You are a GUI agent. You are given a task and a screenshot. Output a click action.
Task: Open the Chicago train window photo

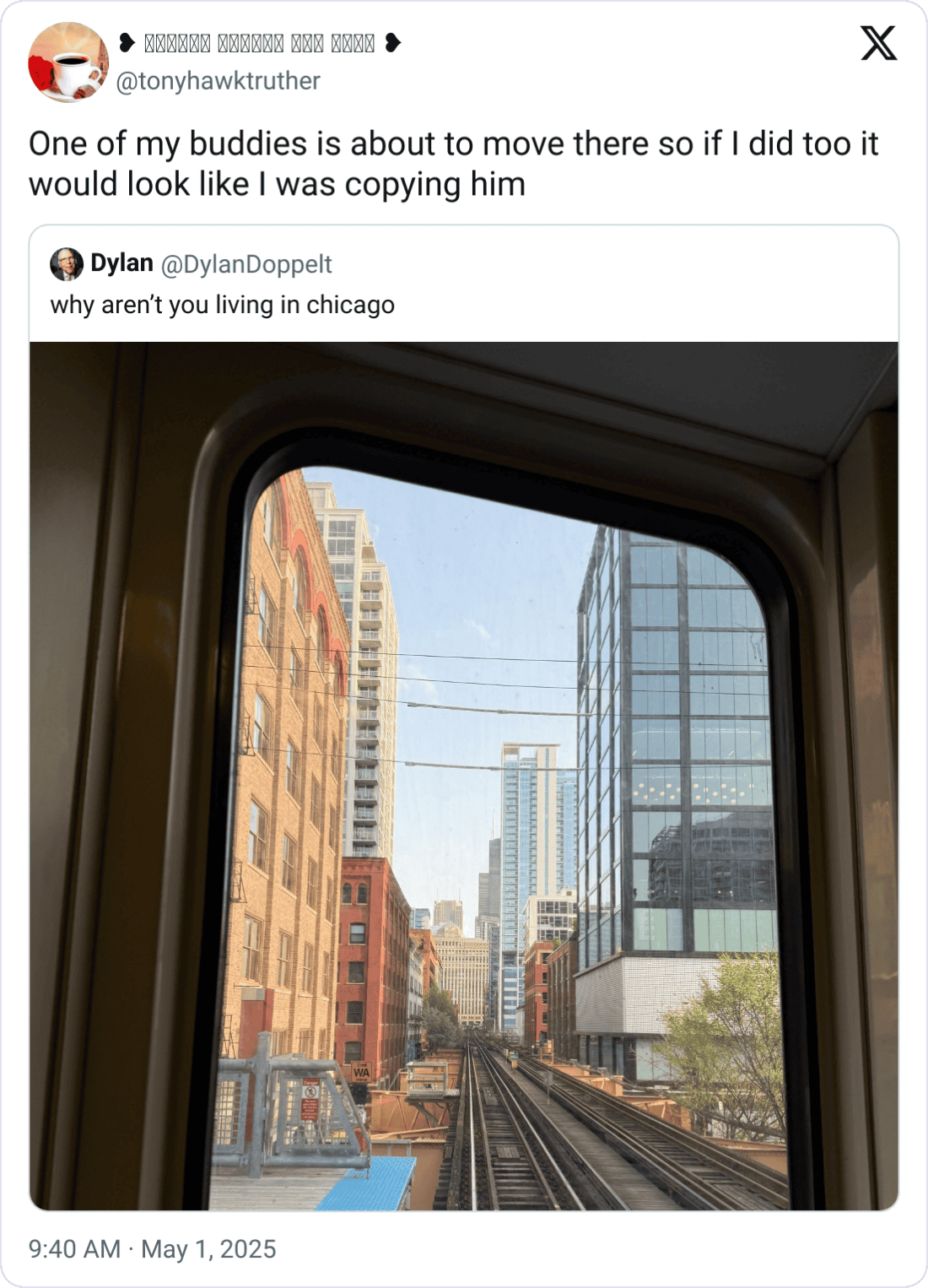[464, 776]
